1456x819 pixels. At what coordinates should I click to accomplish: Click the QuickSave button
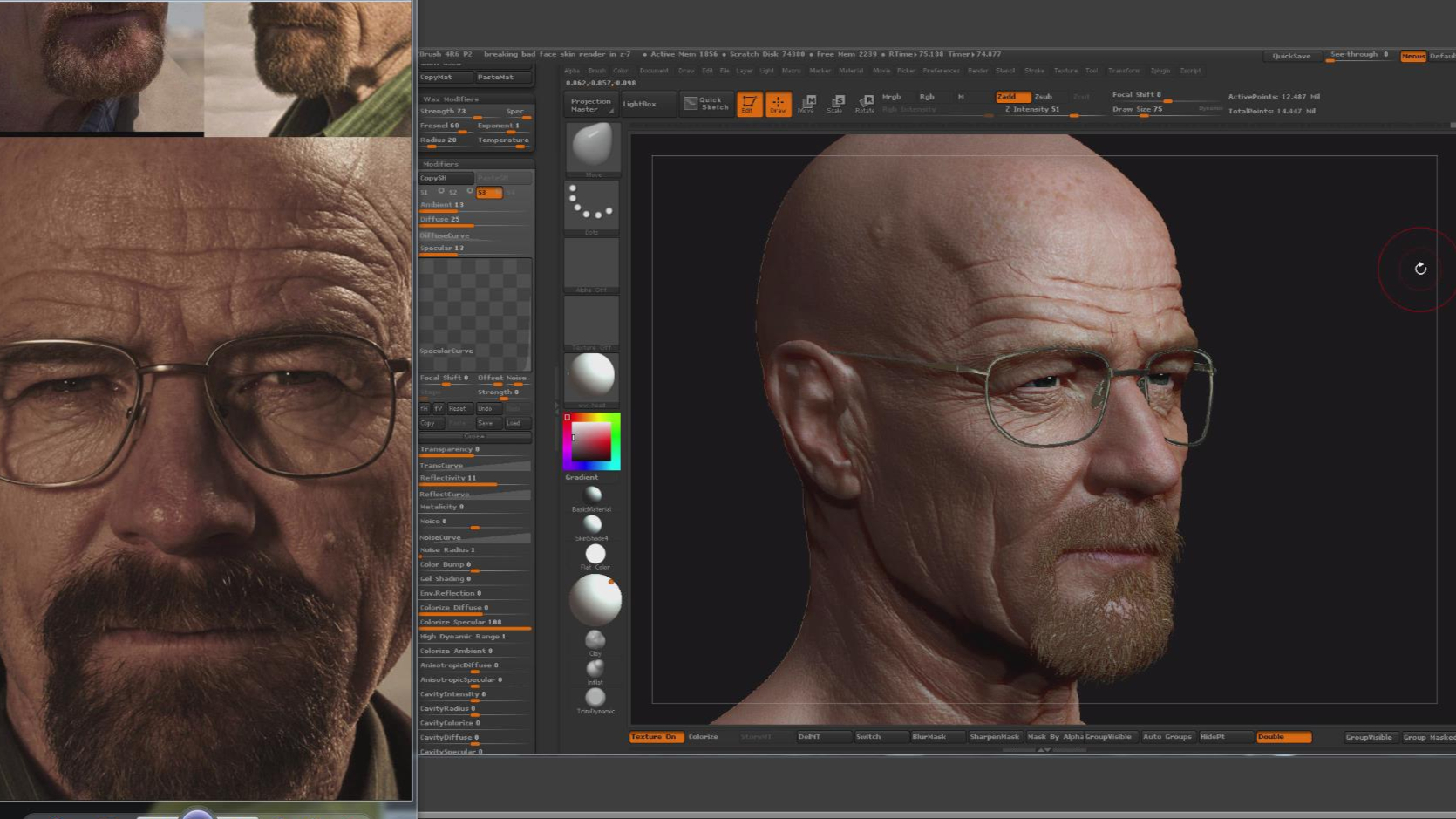1291,56
